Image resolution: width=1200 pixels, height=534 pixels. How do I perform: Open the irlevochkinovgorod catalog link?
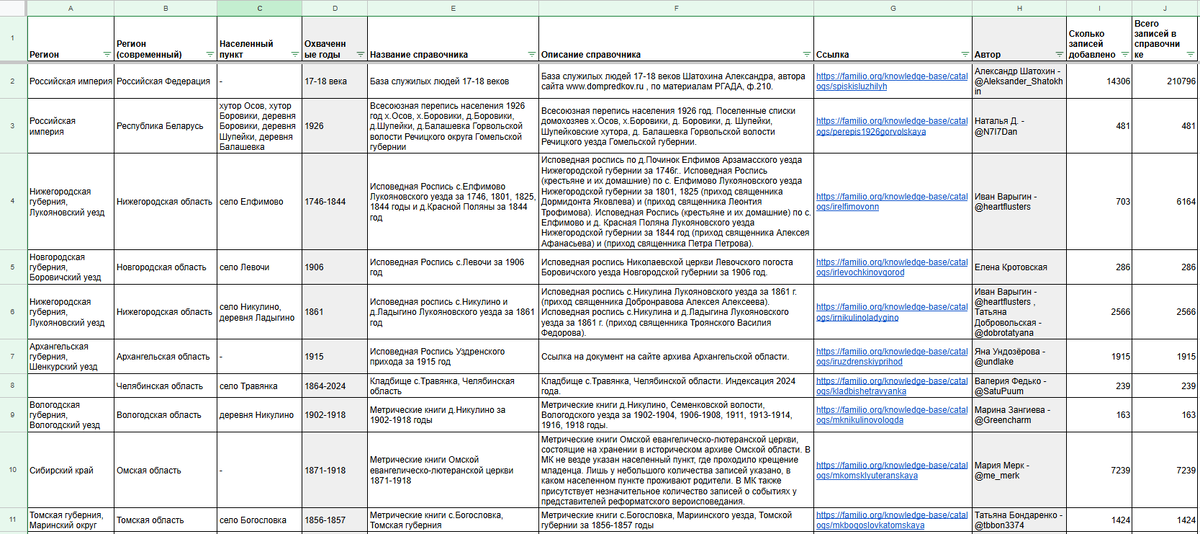[x=892, y=267]
